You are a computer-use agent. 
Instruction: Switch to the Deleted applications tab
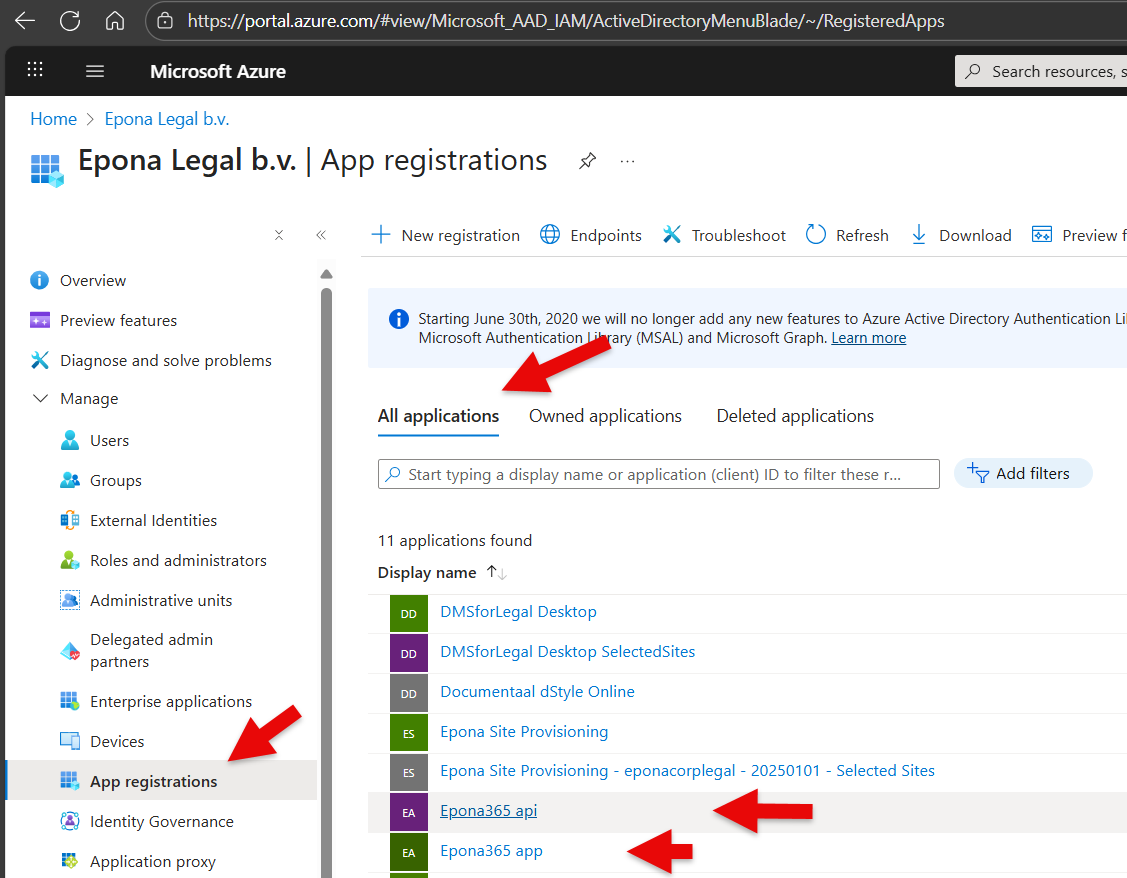795,416
